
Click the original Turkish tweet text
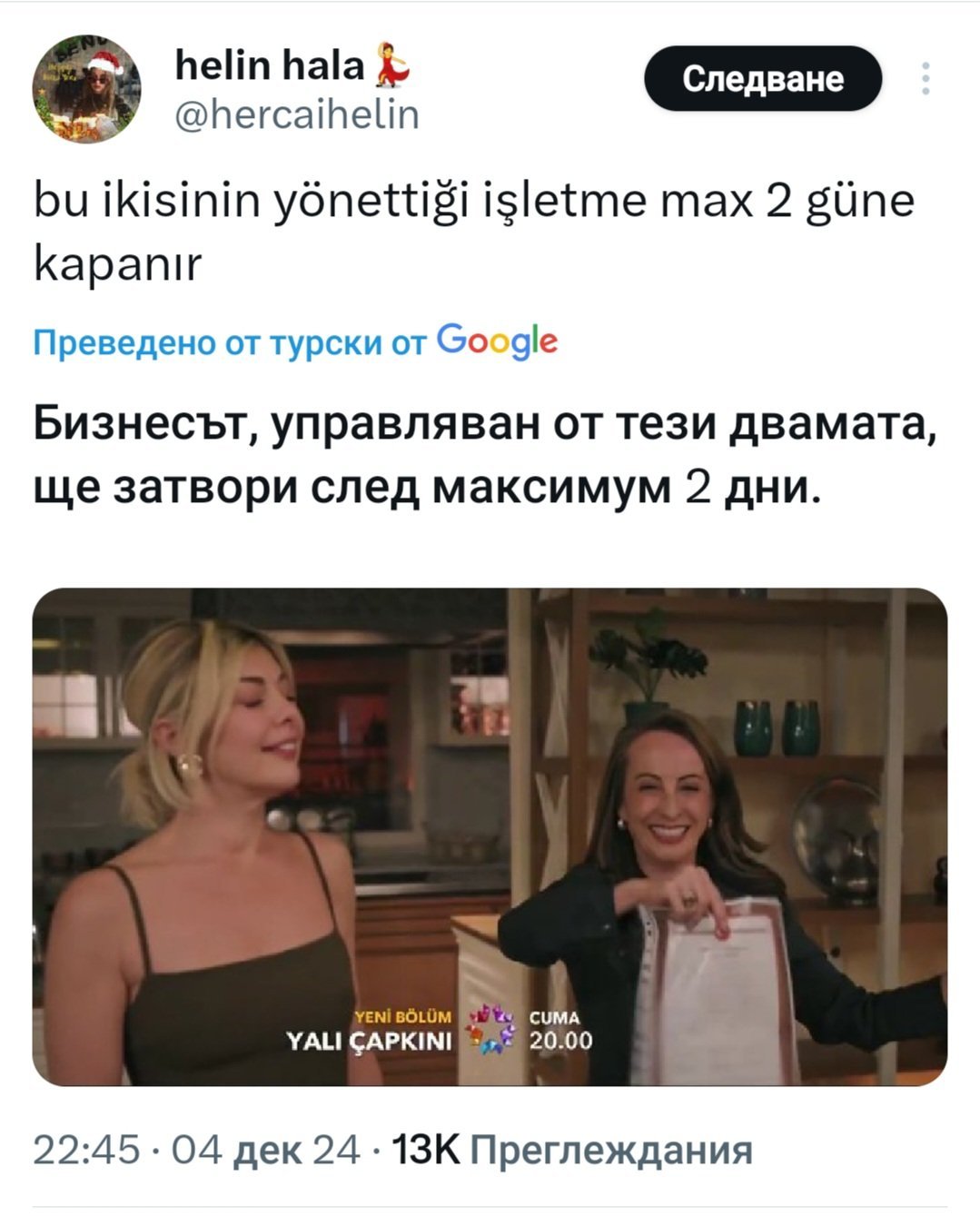(x=473, y=232)
